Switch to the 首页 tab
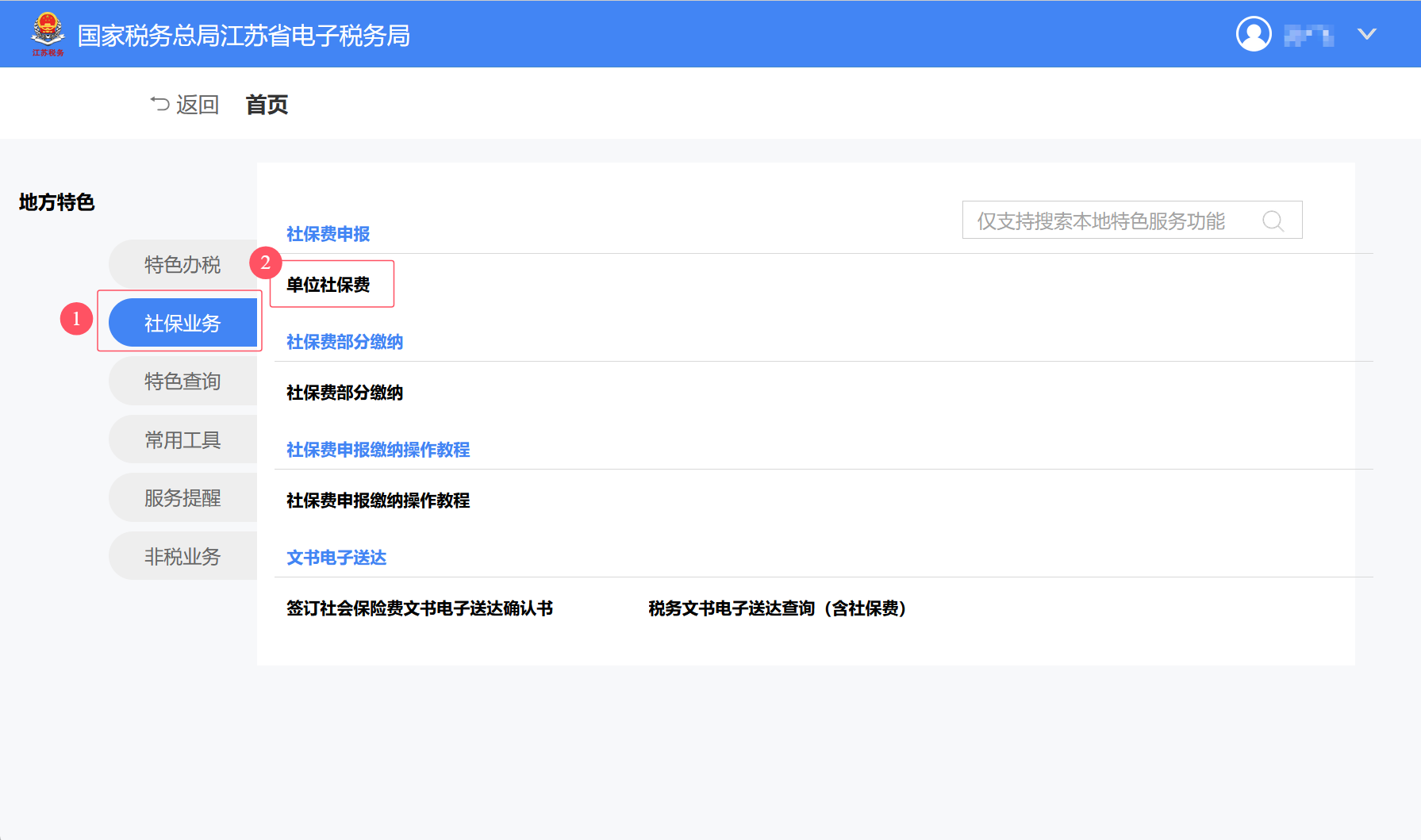 click(x=267, y=104)
